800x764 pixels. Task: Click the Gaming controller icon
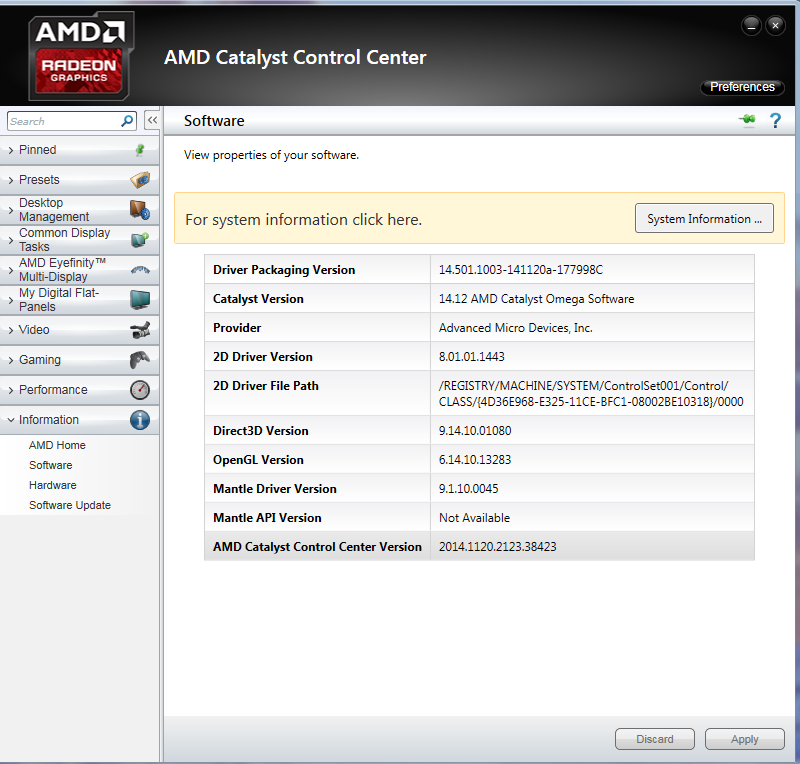140,360
